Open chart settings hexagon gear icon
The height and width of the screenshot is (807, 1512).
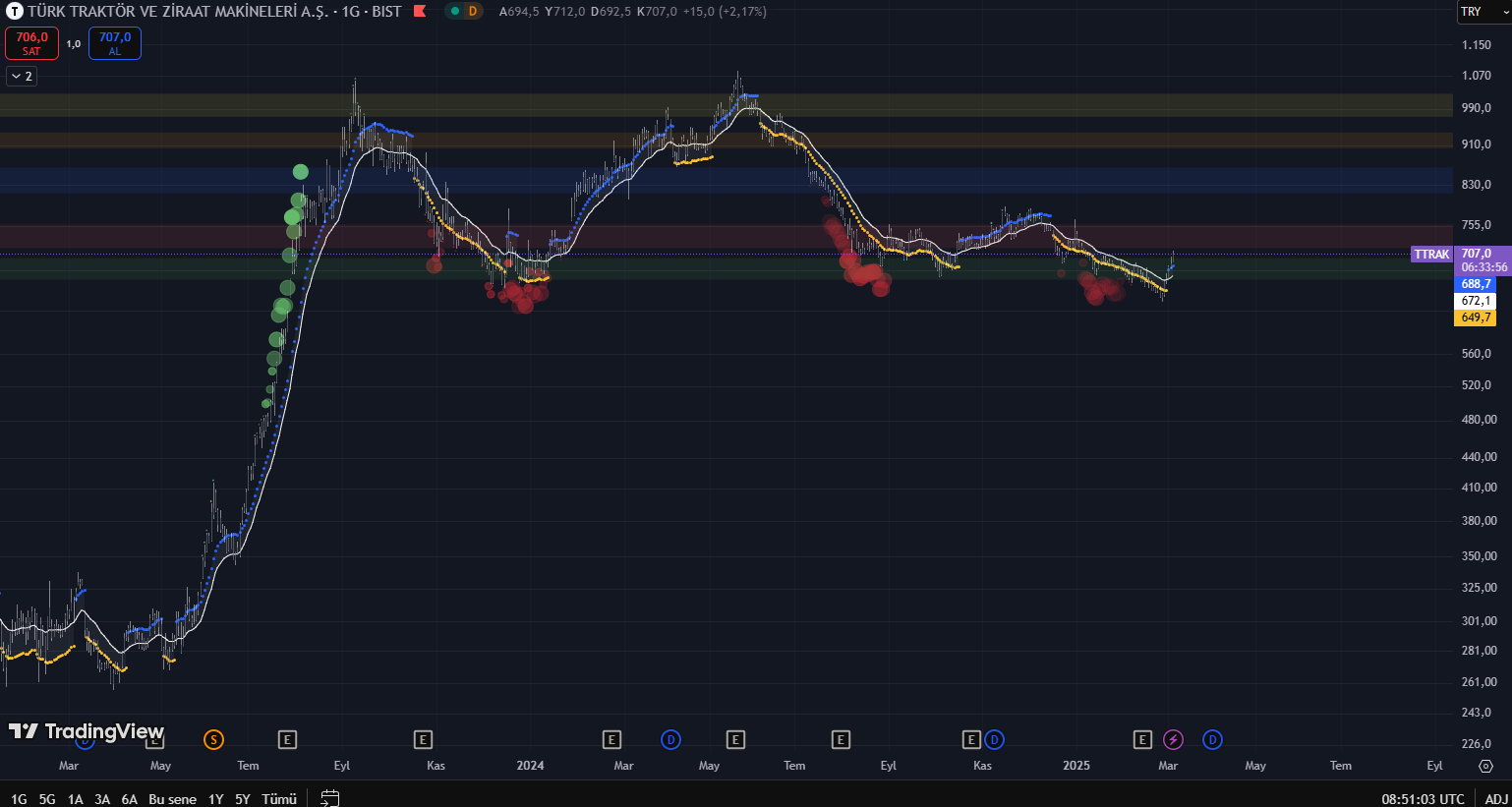pyautogui.click(x=1485, y=766)
